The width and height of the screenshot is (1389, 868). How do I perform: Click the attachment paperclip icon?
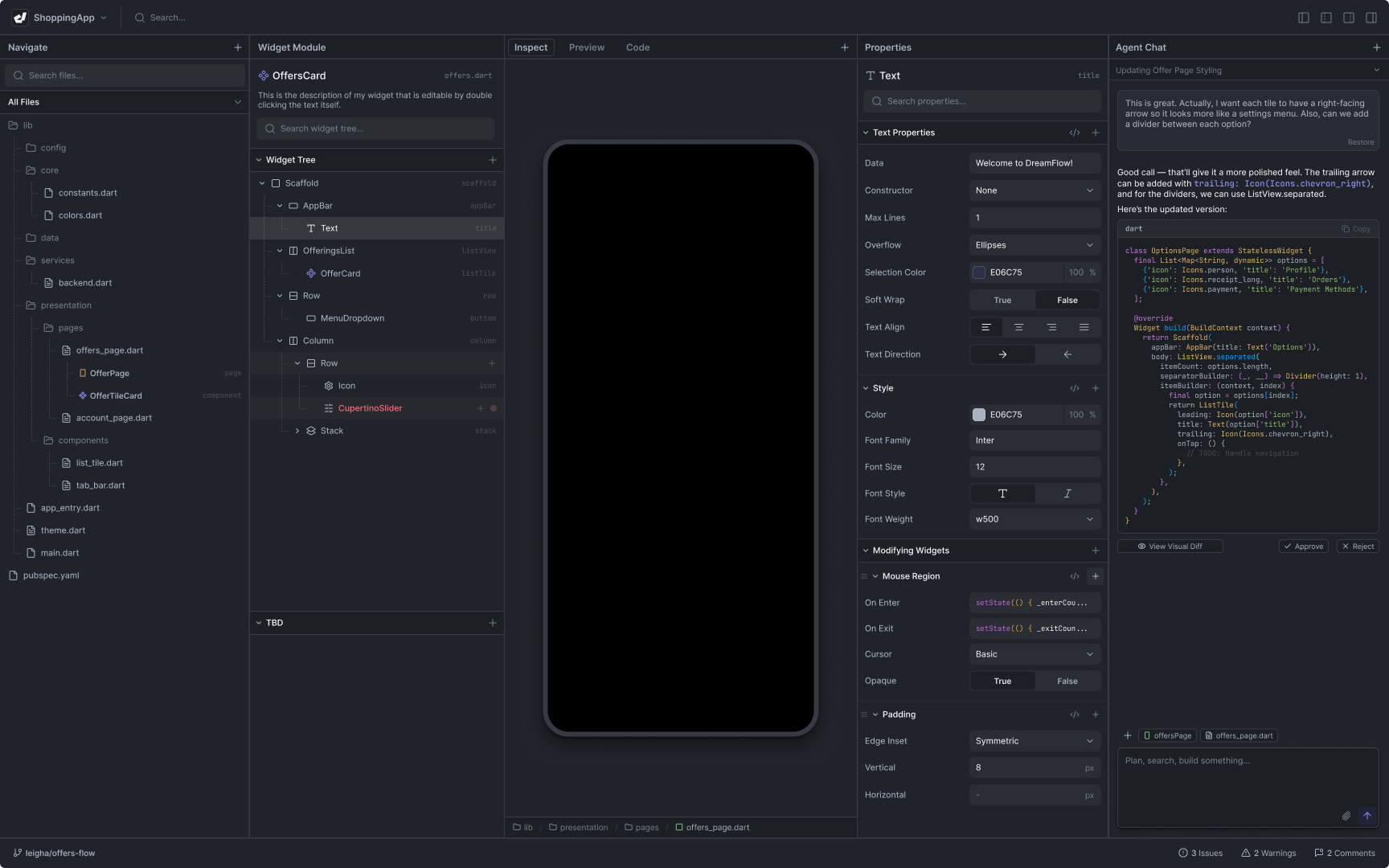tap(1346, 816)
